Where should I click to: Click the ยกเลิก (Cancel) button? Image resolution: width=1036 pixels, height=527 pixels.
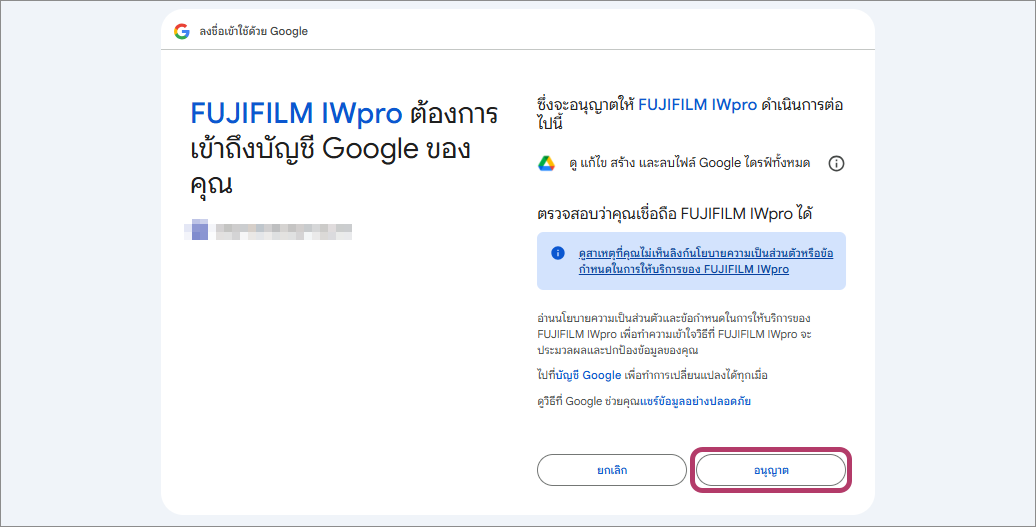pyautogui.click(x=612, y=470)
